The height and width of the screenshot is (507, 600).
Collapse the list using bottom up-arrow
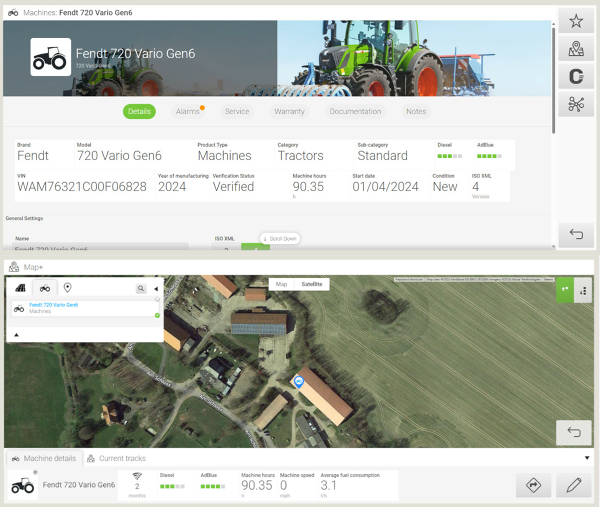tap(16, 335)
